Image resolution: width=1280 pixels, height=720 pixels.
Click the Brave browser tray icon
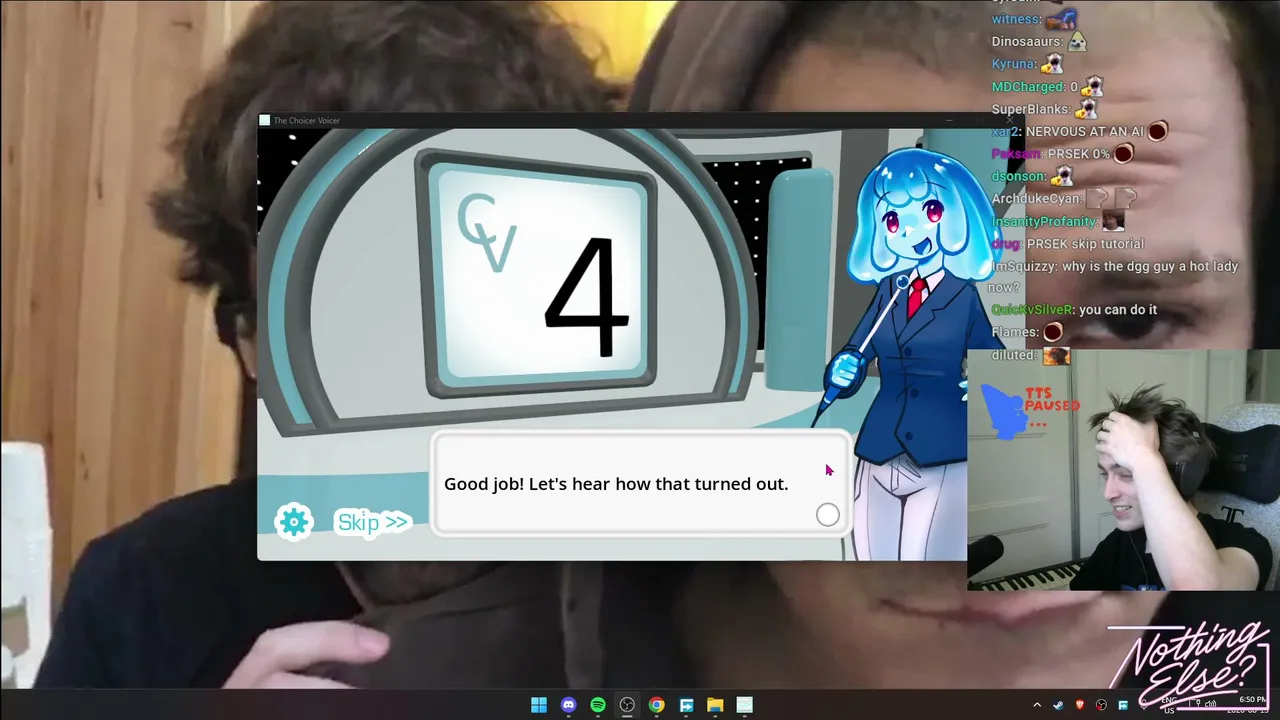1080,705
